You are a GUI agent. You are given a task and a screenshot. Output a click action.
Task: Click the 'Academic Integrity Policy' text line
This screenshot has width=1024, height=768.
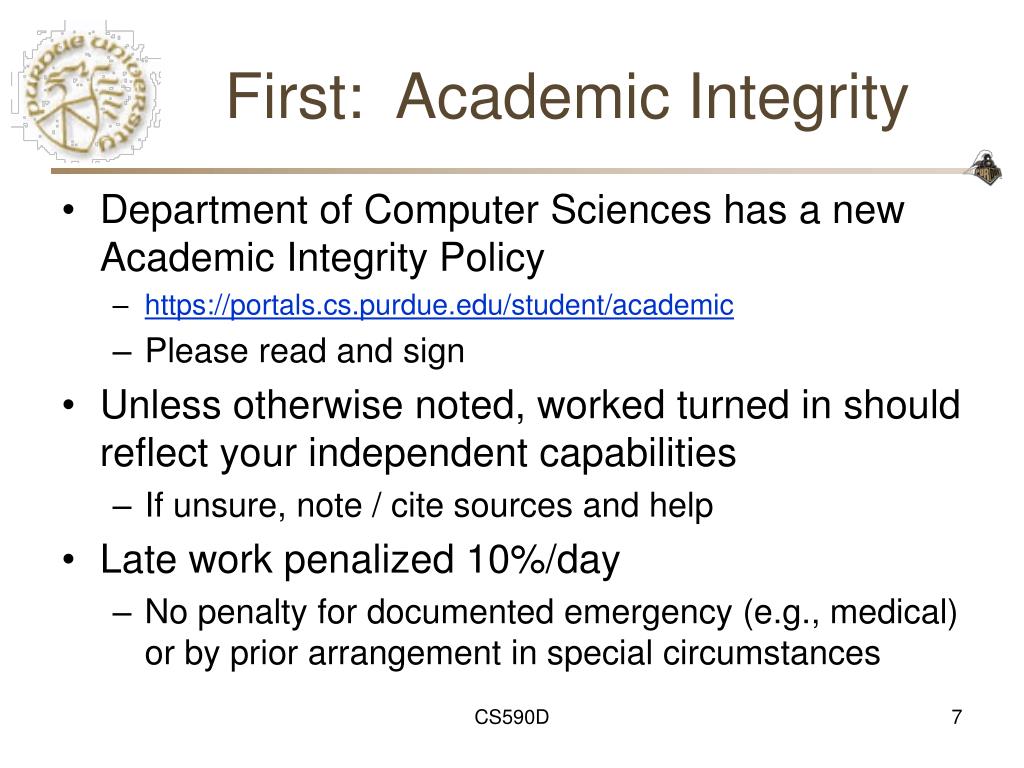click(322, 257)
